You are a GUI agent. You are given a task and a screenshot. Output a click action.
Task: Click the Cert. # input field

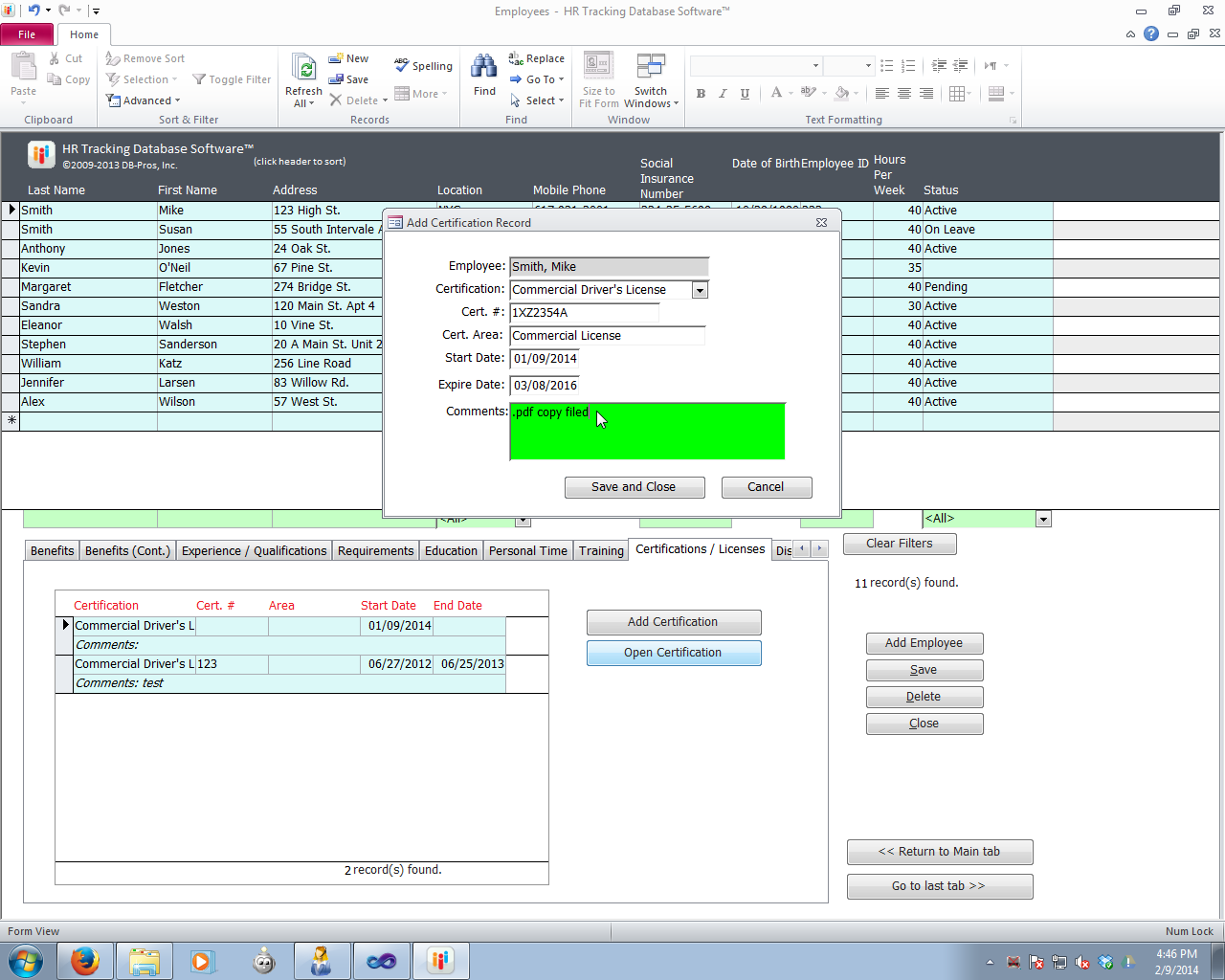point(584,313)
